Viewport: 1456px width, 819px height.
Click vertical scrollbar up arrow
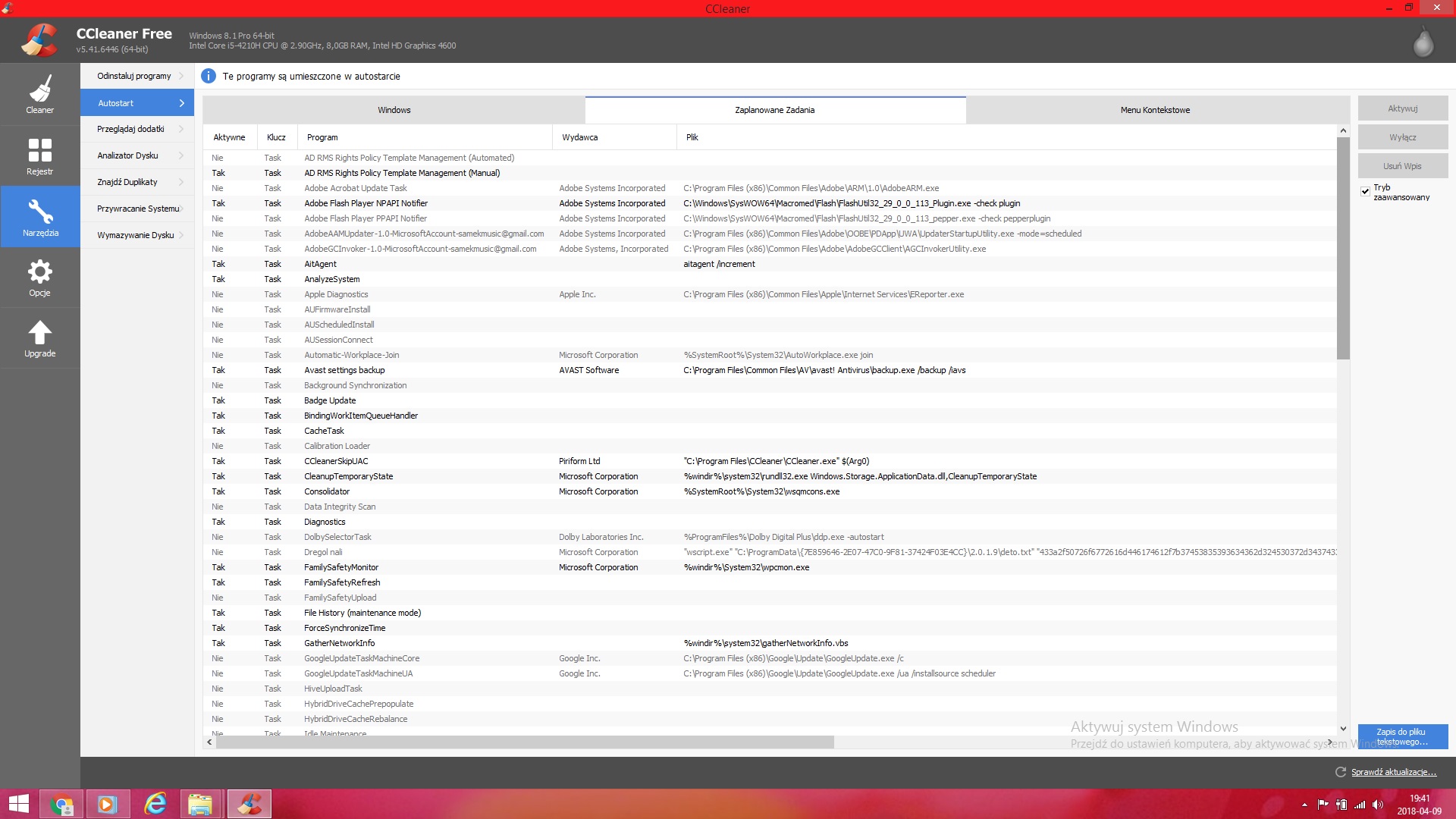click(x=1343, y=131)
